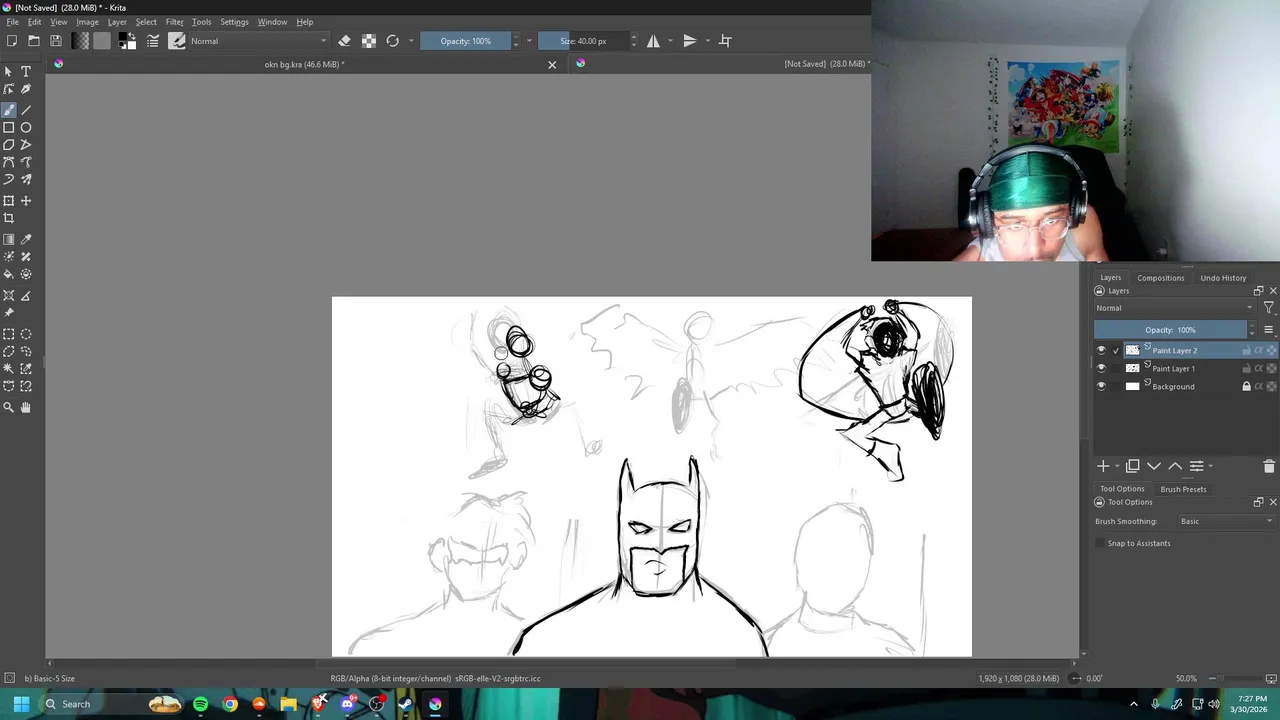Screen dimensions: 1280x720
Task: Click the Save document icon
Action: point(56,41)
